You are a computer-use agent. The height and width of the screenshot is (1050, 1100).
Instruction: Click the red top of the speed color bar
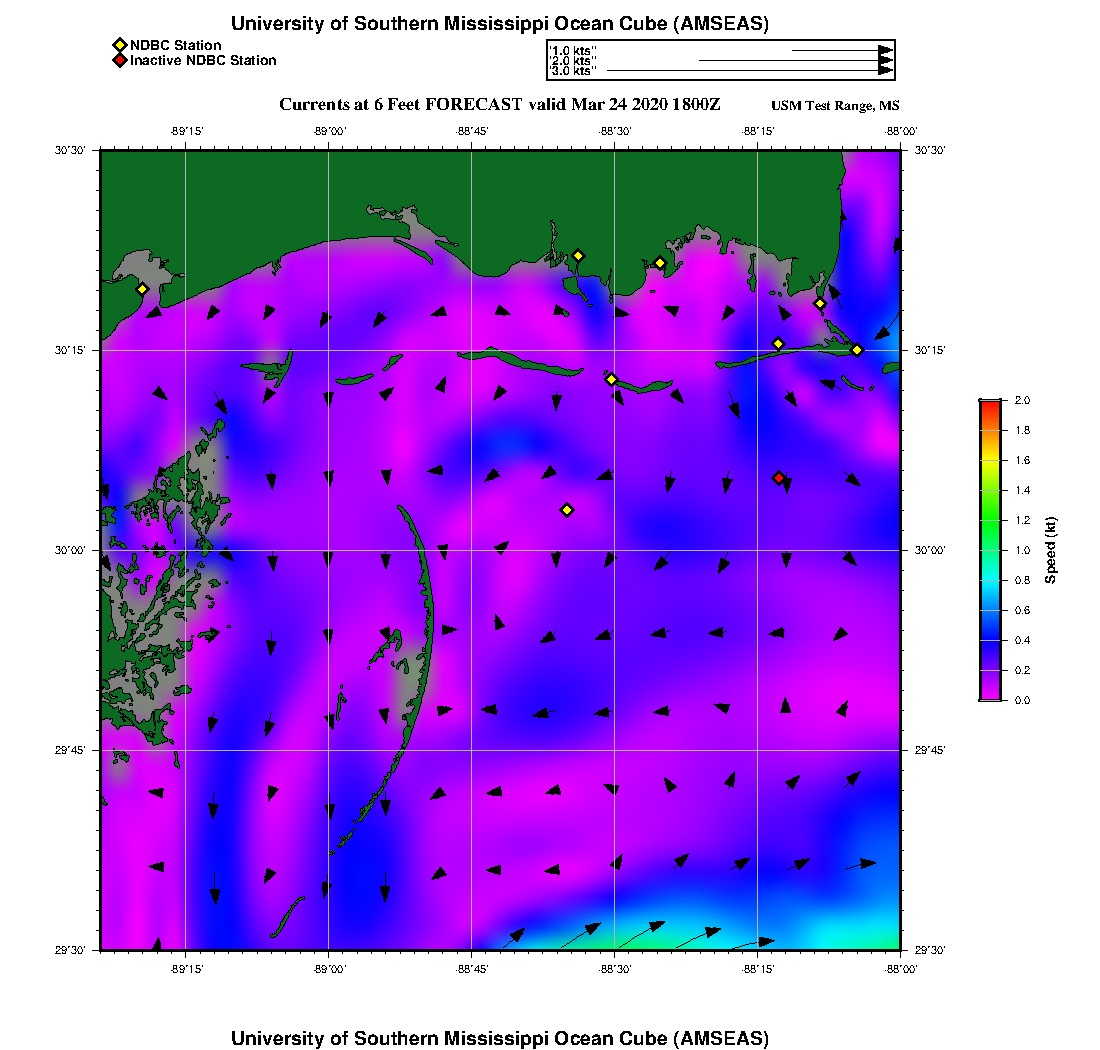click(x=989, y=403)
